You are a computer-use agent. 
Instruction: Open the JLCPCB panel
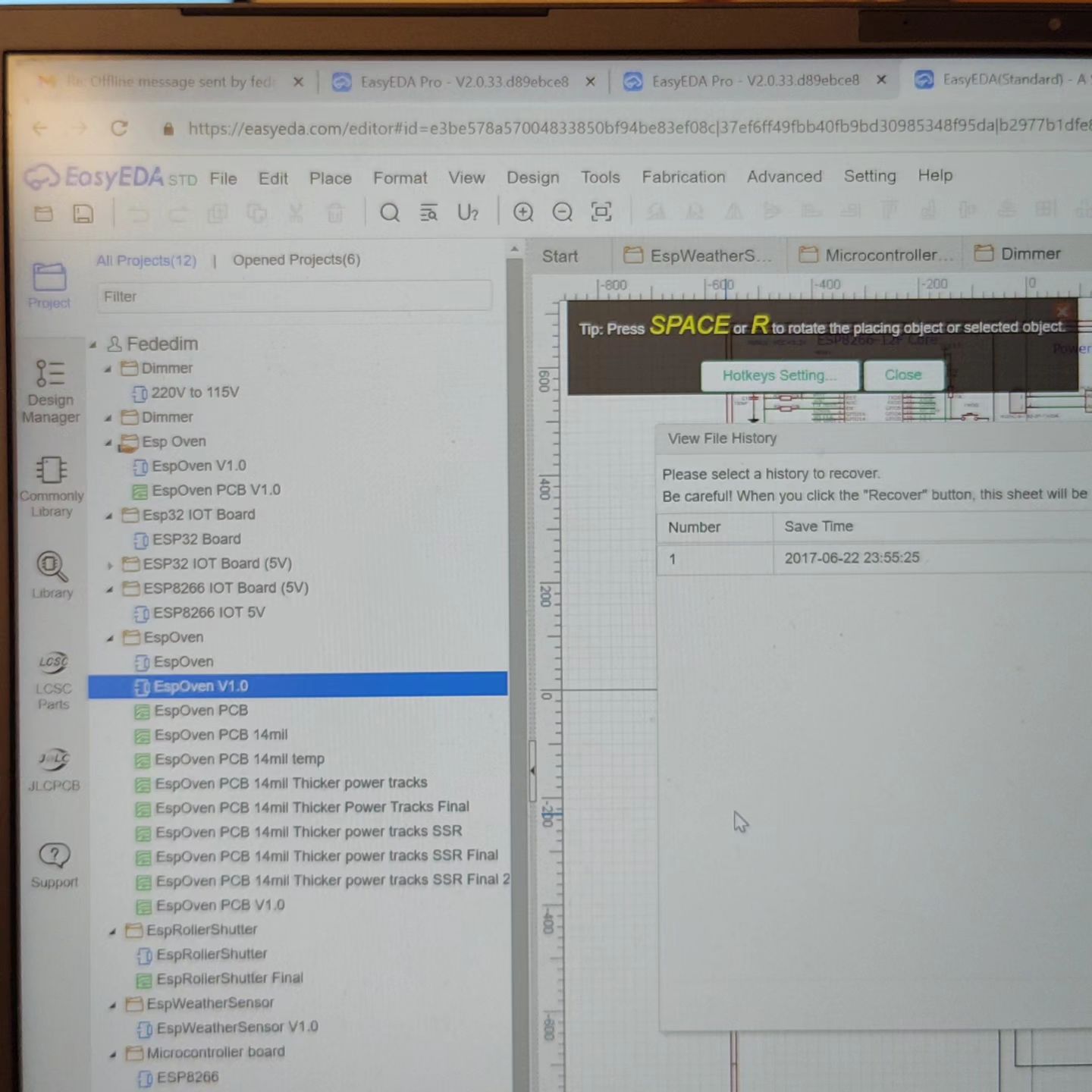coord(54,770)
